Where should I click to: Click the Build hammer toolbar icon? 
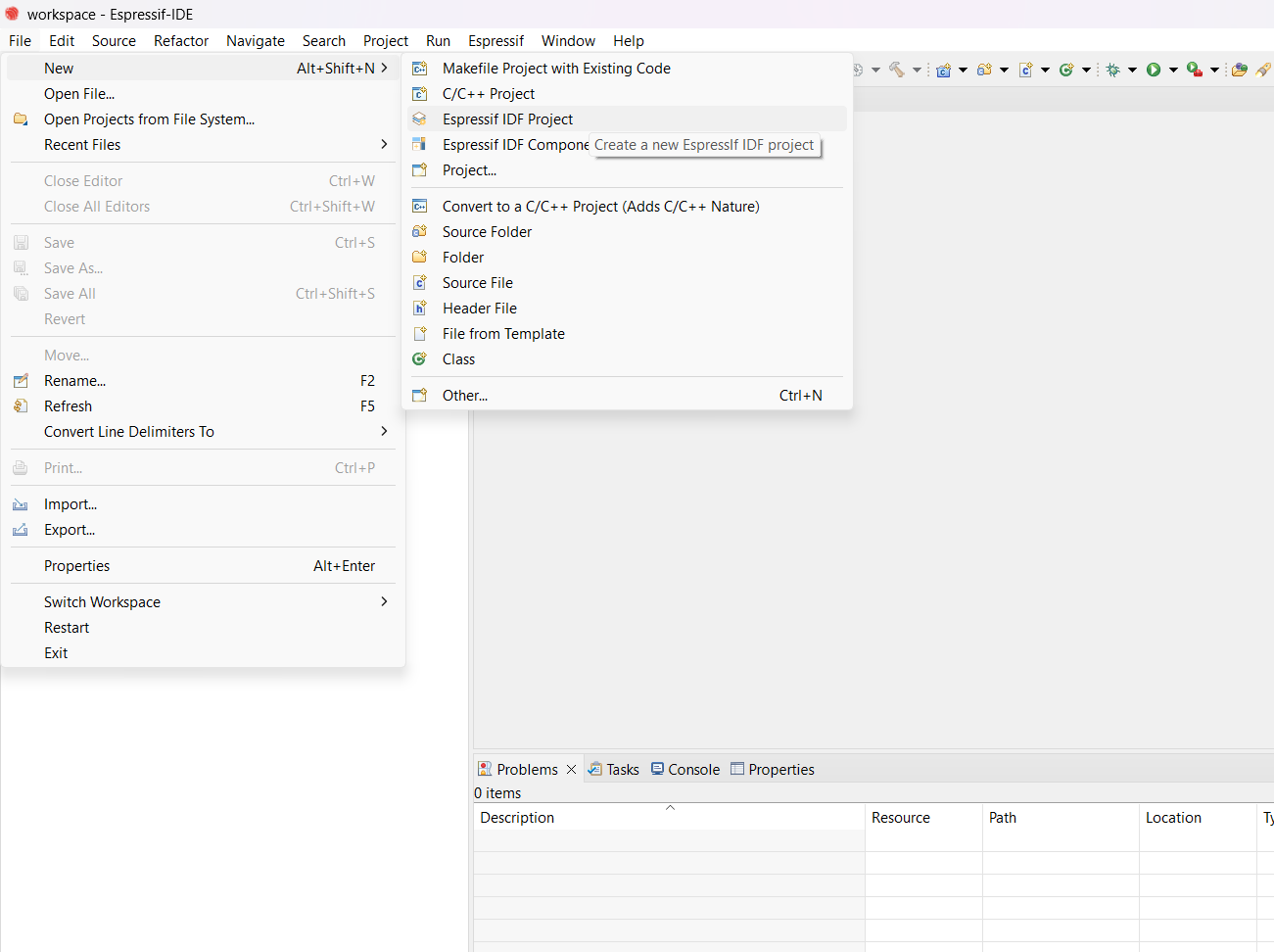click(897, 70)
